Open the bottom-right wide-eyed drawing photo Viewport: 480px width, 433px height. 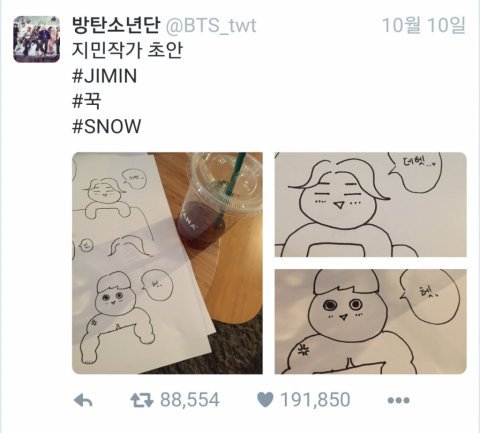pyautogui.click(x=371, y=322)
